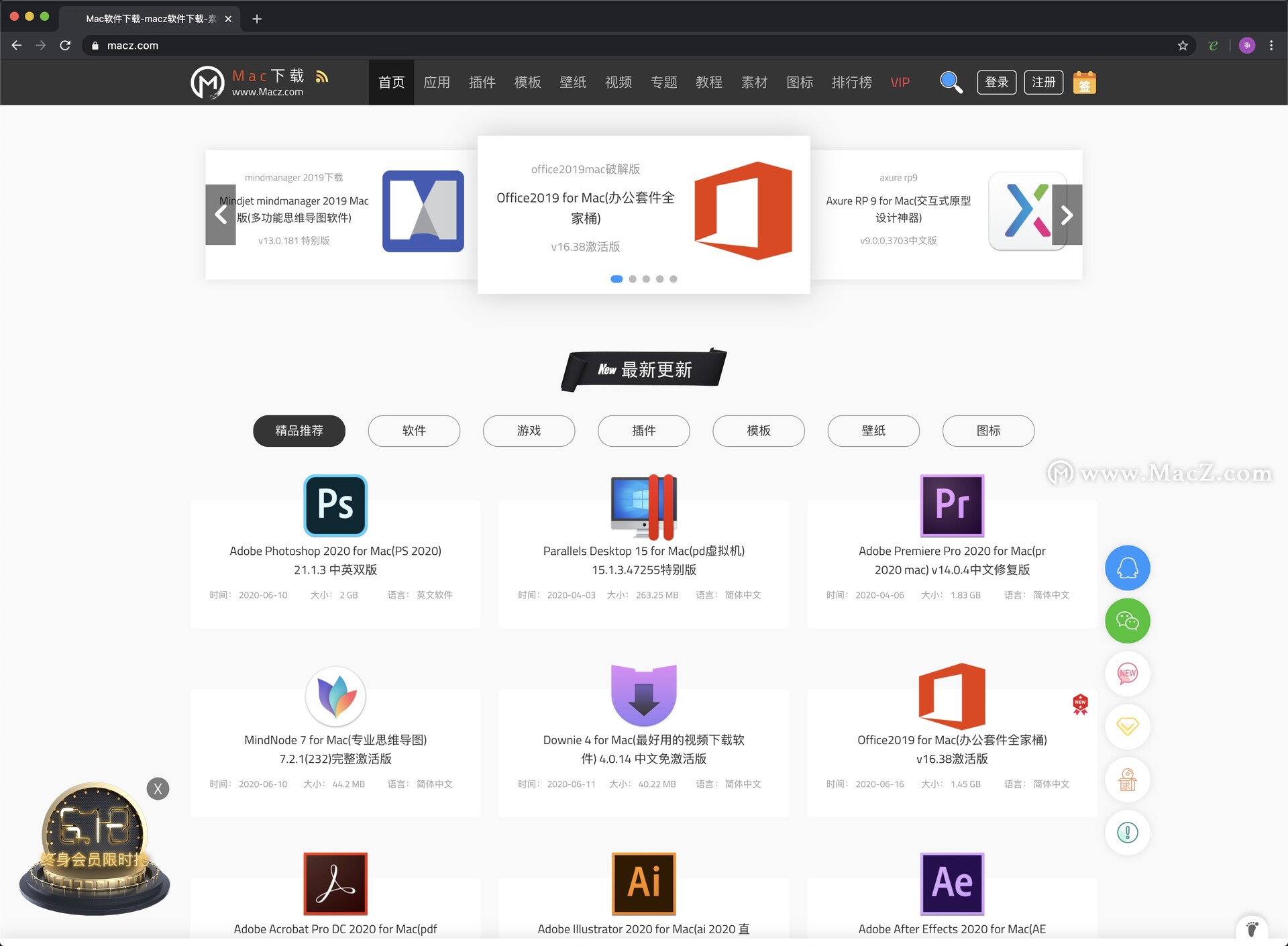Image resolution: width=1288 pixels, height=946 pixels.
Task: Open the 视频 navigation item
Action: 619,83
